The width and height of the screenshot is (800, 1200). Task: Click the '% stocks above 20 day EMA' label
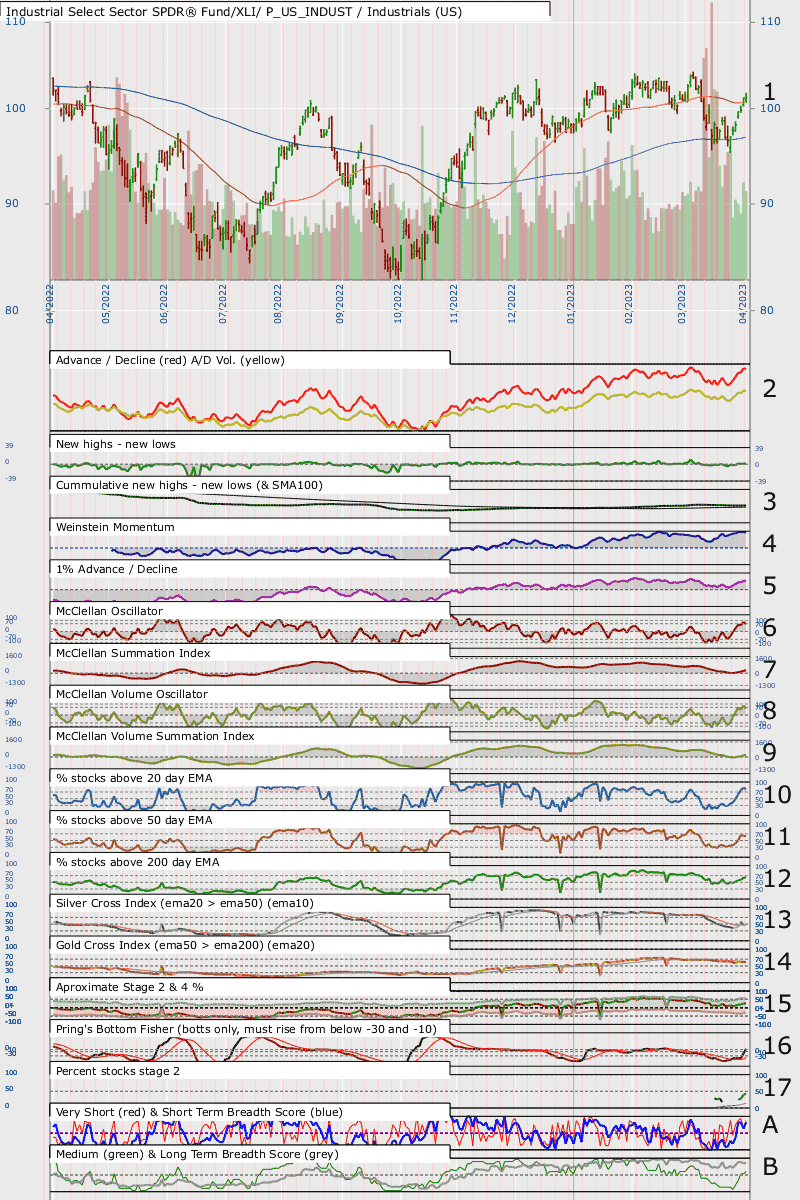click(134, 778)
